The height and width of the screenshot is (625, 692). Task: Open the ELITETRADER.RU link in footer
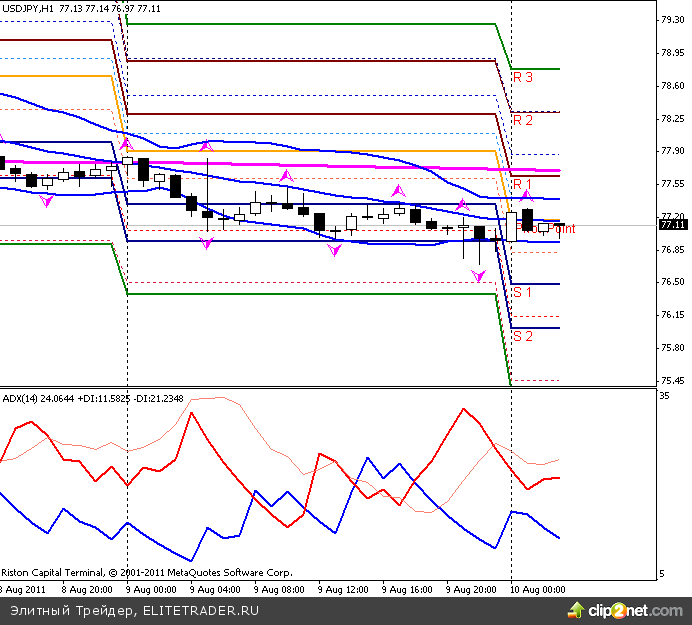tap(201, 610)
